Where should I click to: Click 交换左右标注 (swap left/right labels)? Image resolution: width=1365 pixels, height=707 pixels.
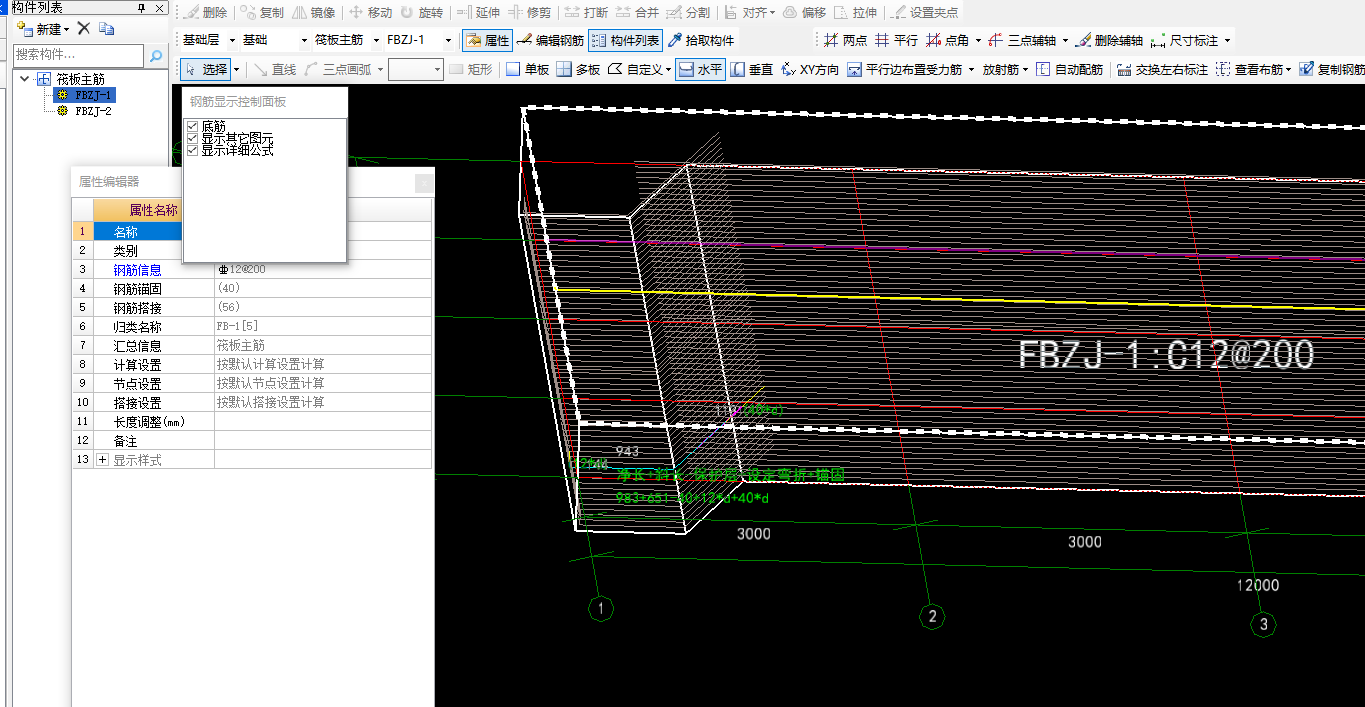pos(1162,70)
